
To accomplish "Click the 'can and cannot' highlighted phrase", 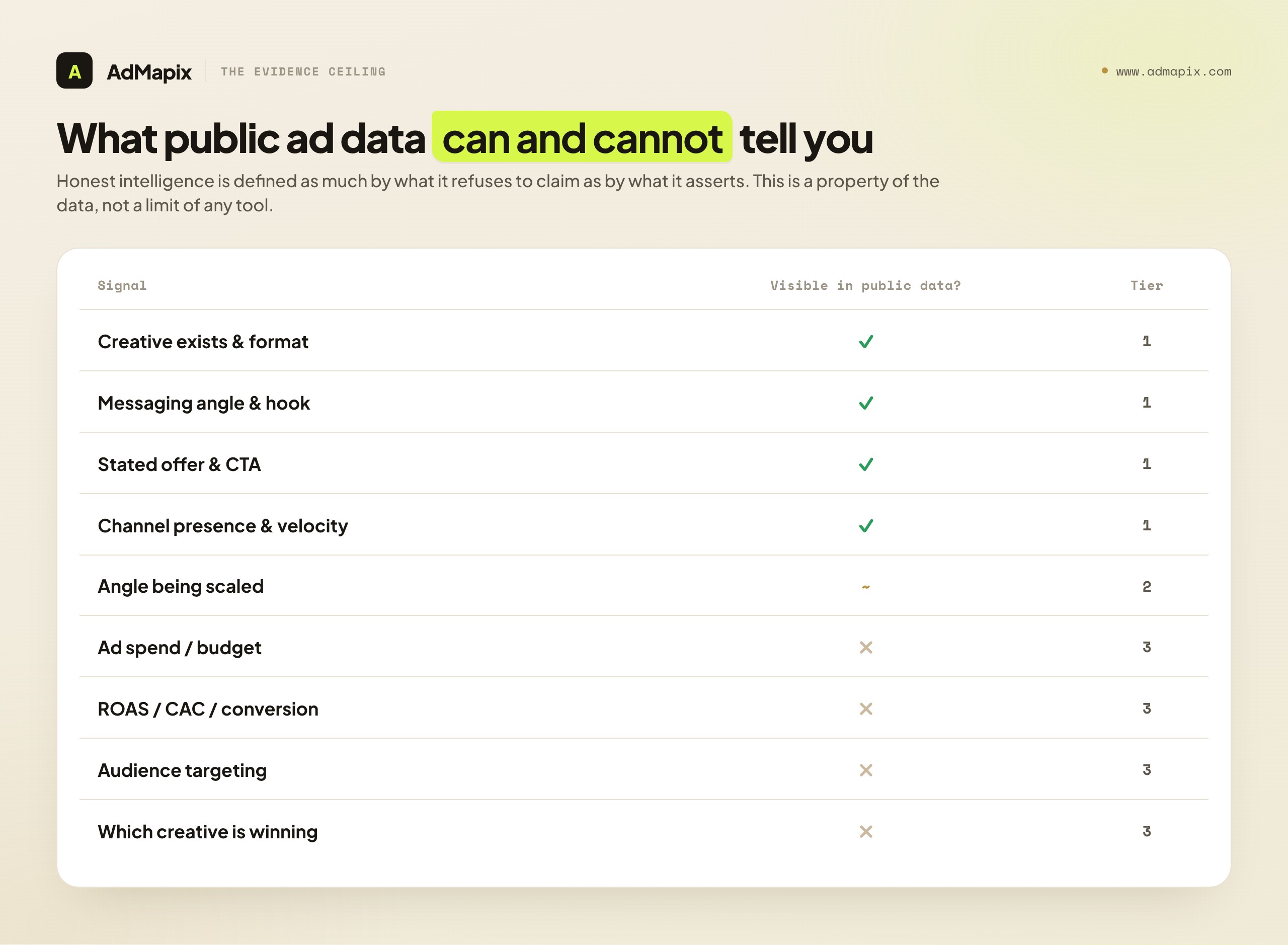I will (x=582, y=137).
